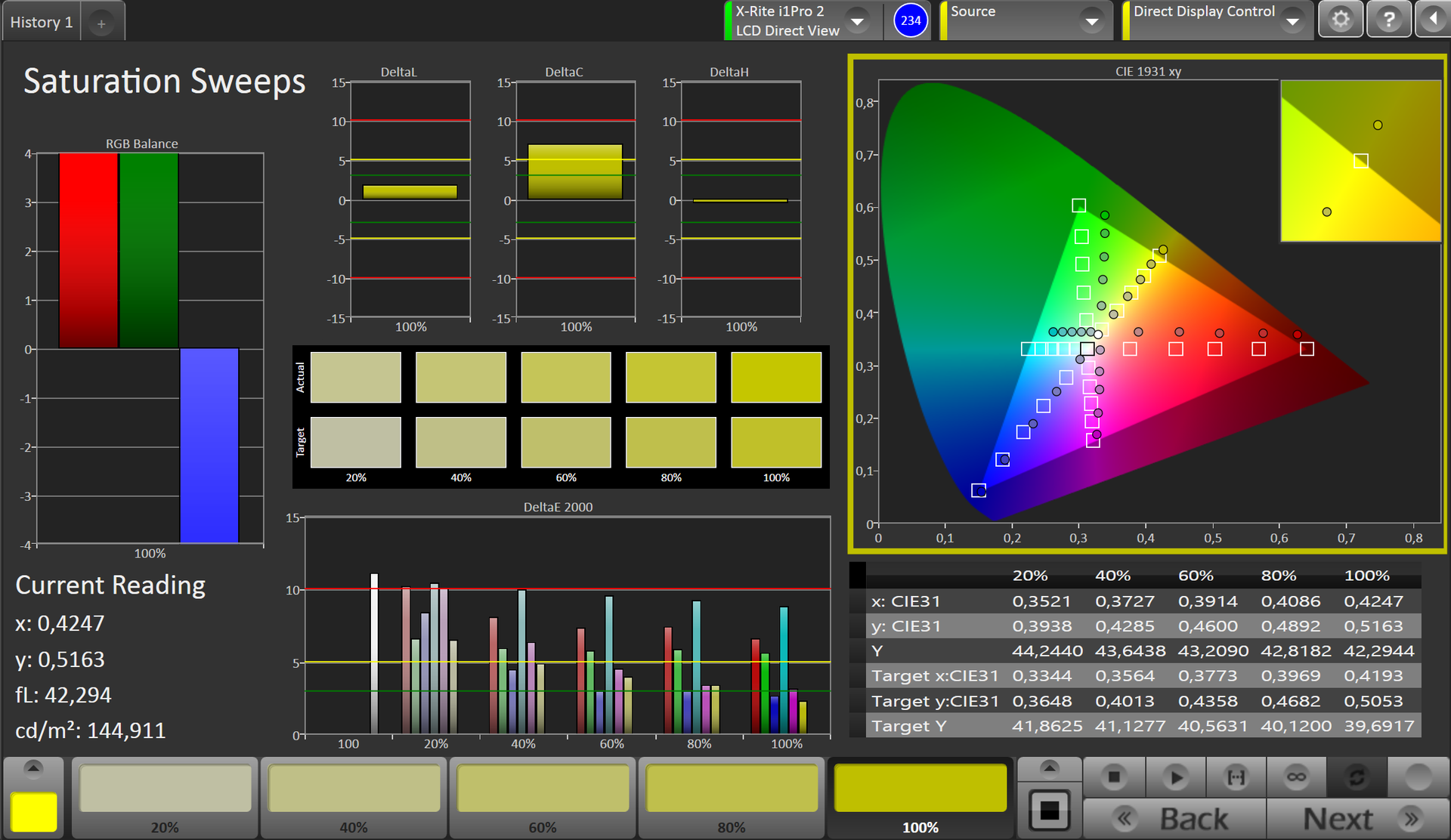Screen dimensions: 1451x840
Task: Click the single-read bracket icon
Action: coord(1236,777)
